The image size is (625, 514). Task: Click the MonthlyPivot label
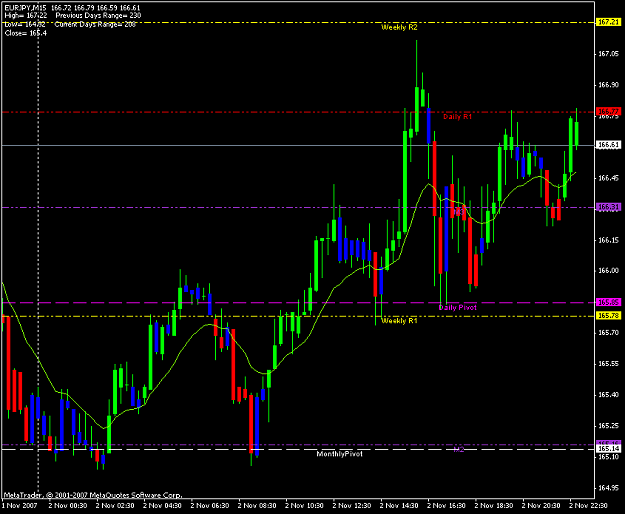(x=340, y=454)
